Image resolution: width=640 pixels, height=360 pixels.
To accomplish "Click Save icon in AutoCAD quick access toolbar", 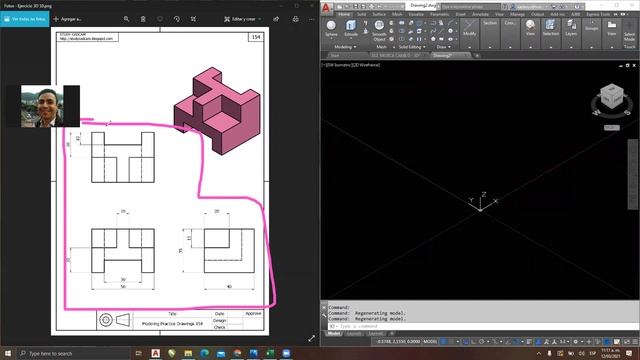I will coord(356,7).
